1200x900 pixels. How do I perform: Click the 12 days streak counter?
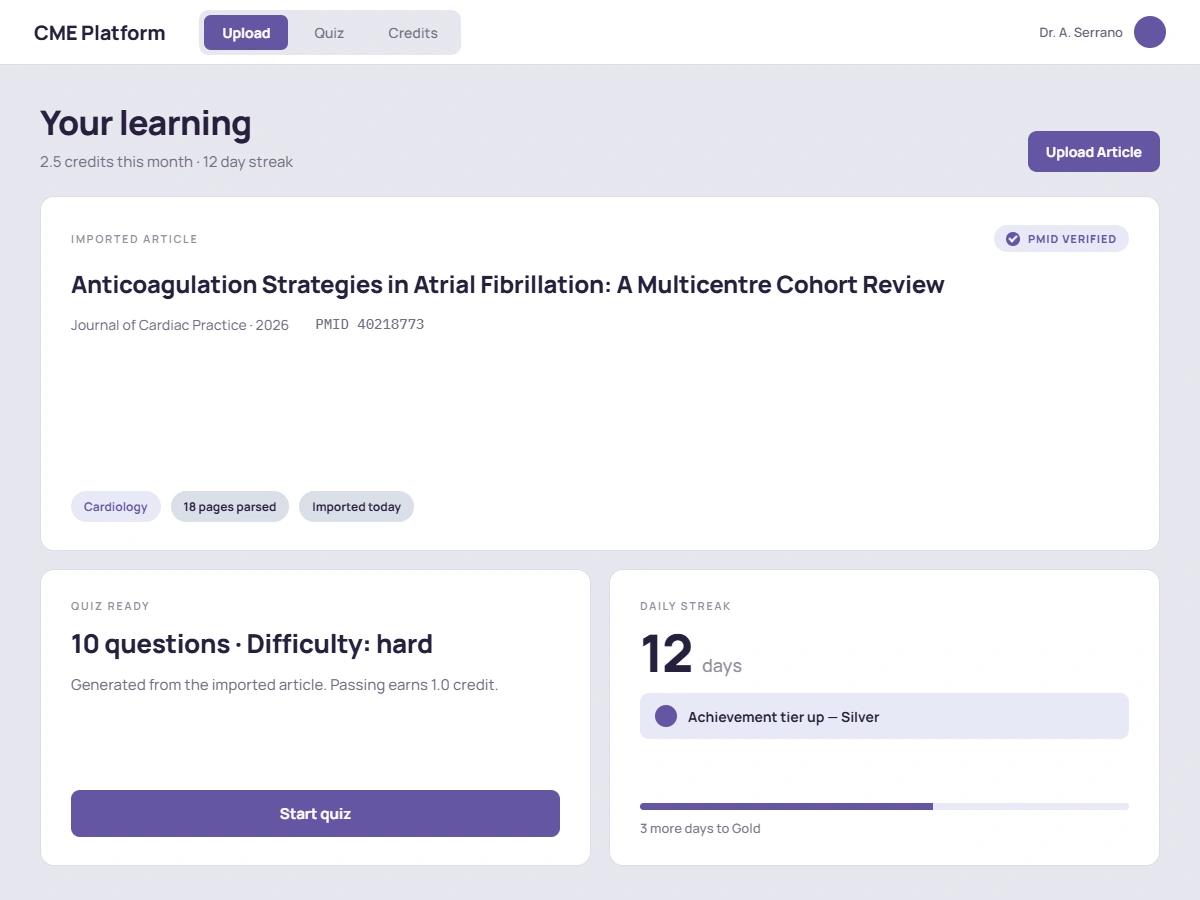coord(691,654)
